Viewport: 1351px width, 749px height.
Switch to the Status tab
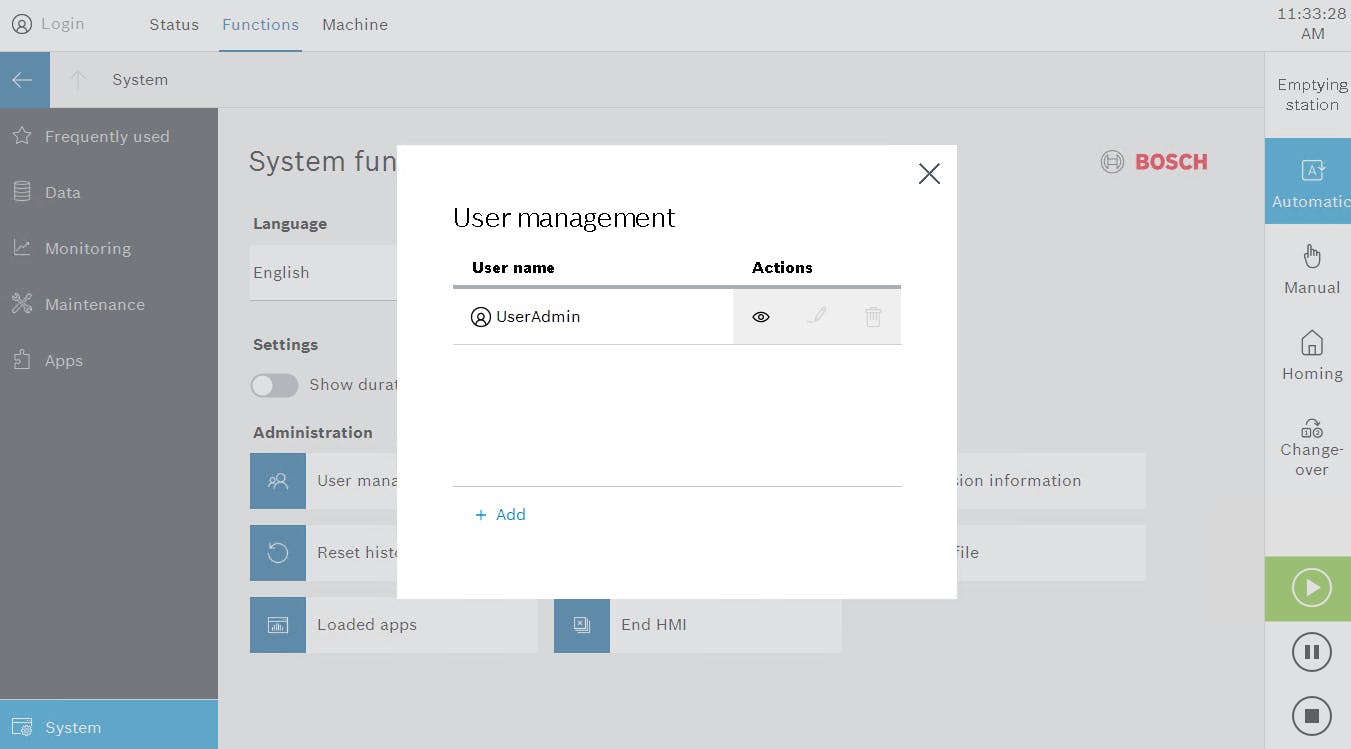click(x=174, y=25)
